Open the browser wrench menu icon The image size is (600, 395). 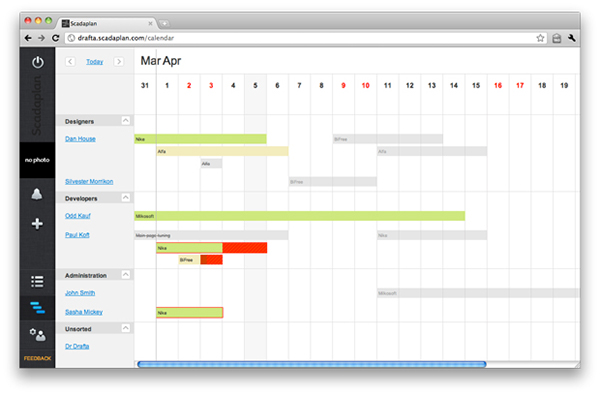click(572, 38)
